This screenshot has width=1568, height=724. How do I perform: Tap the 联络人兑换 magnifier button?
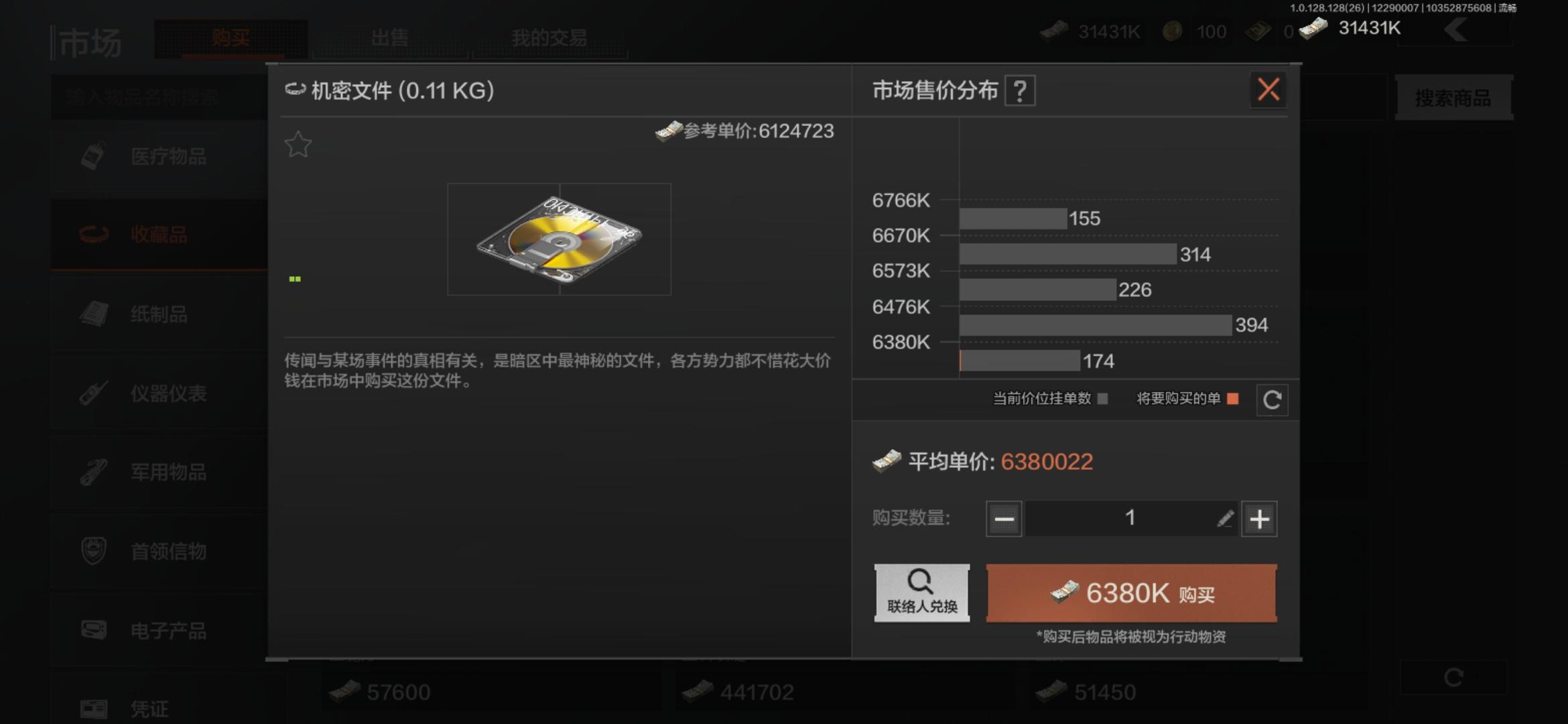922,593
